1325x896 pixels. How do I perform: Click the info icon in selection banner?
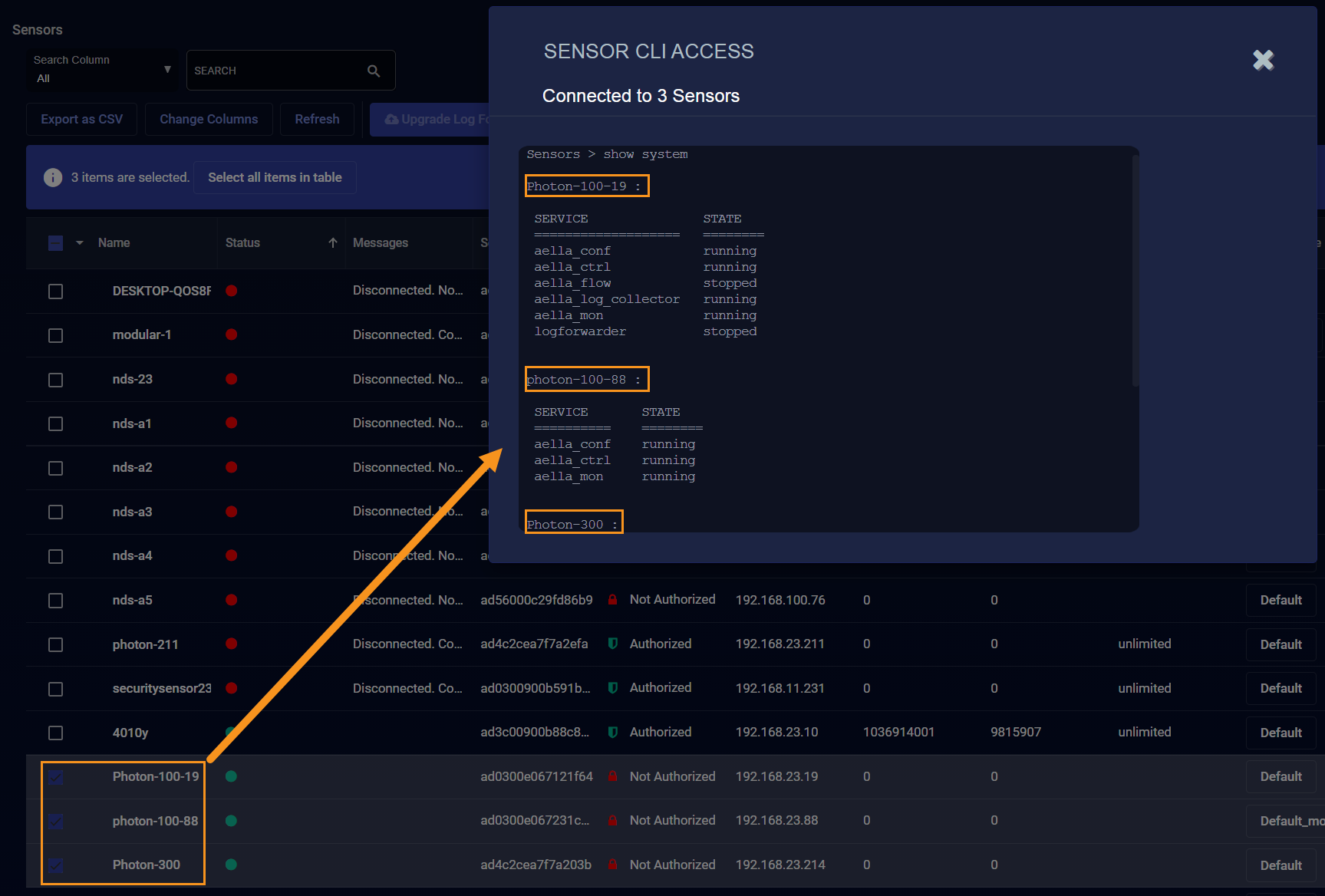click(53, 177)
